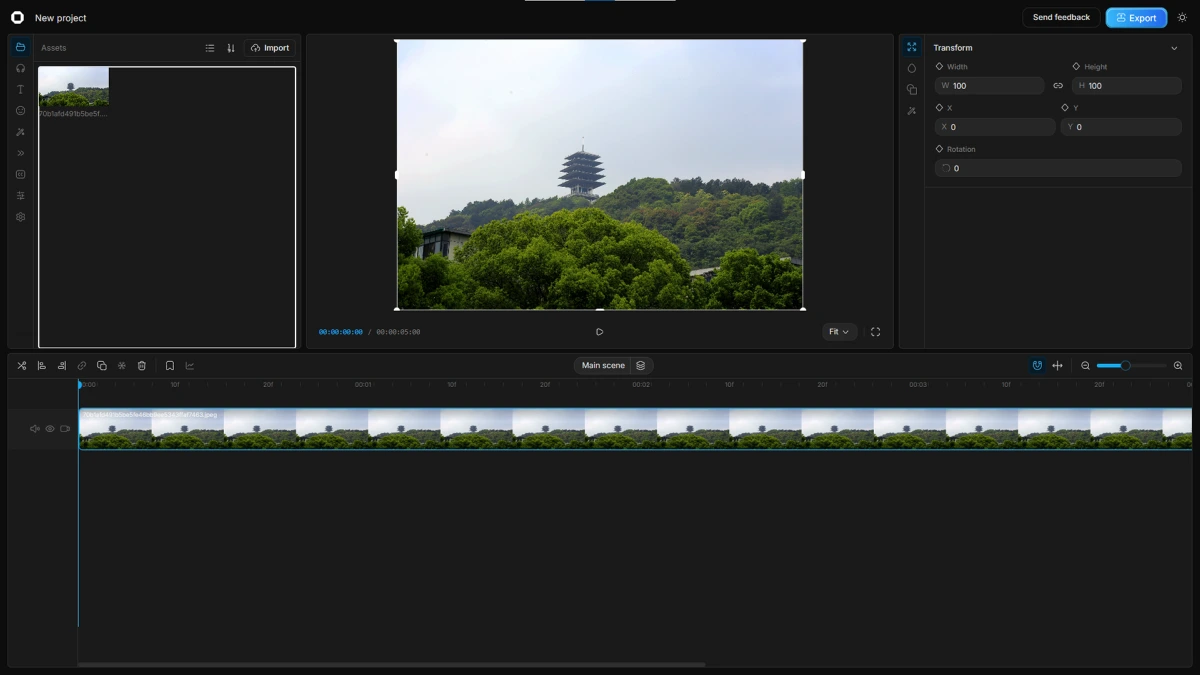The image size is (1200, 675).
Task: Add a bookmark marker
Action: 170,366
